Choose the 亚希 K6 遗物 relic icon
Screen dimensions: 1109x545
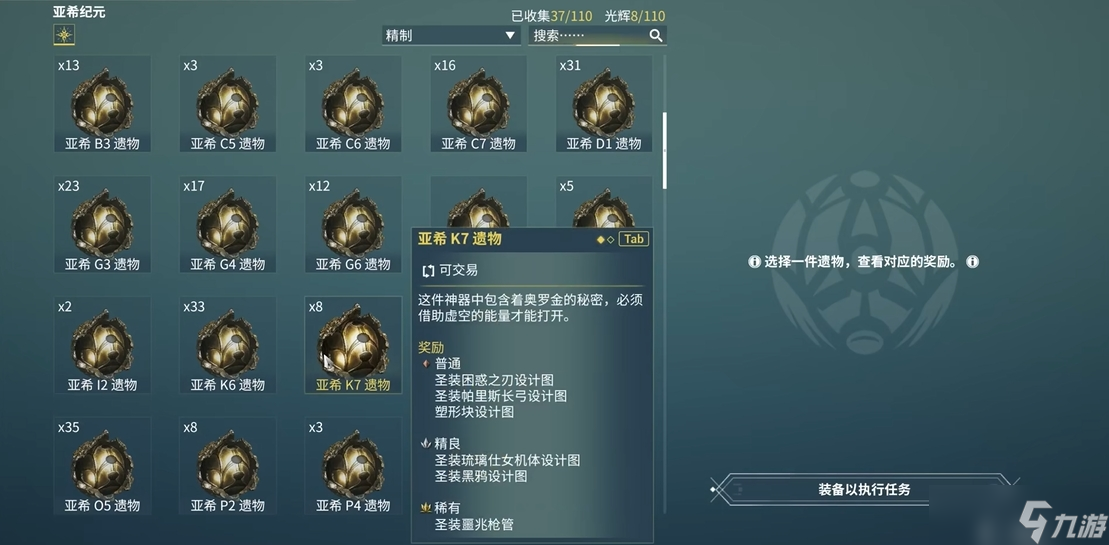pyautogui.click(x=228, y=345)
